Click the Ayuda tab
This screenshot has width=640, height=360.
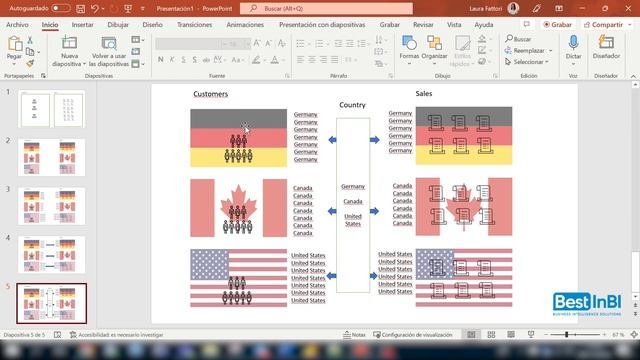click(484, 24)
